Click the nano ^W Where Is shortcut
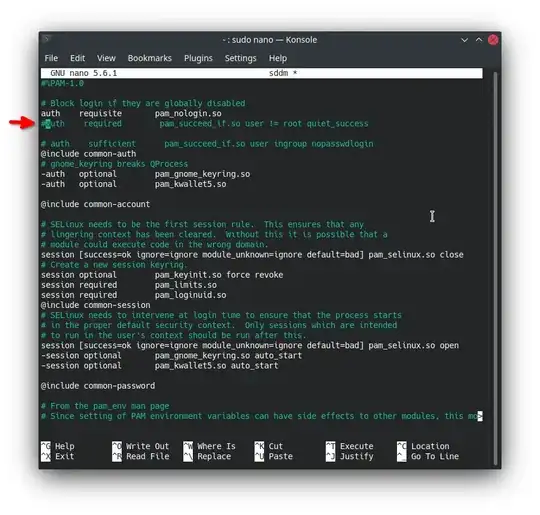Image resolution: width=540 pixels, height=515 pixels. (x=209, y=446)
